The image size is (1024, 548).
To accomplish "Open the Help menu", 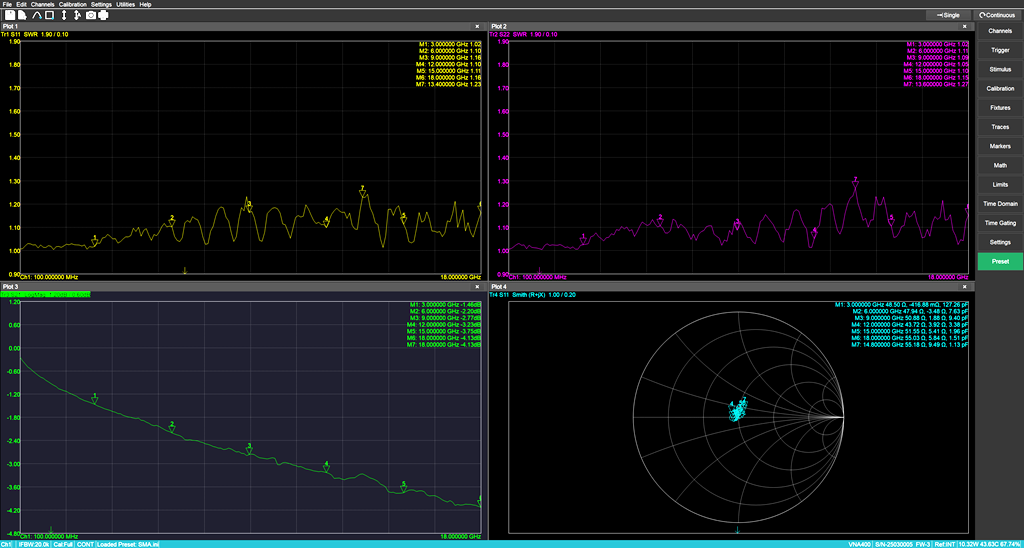I will pyautogui.click(x=145, y=4).
